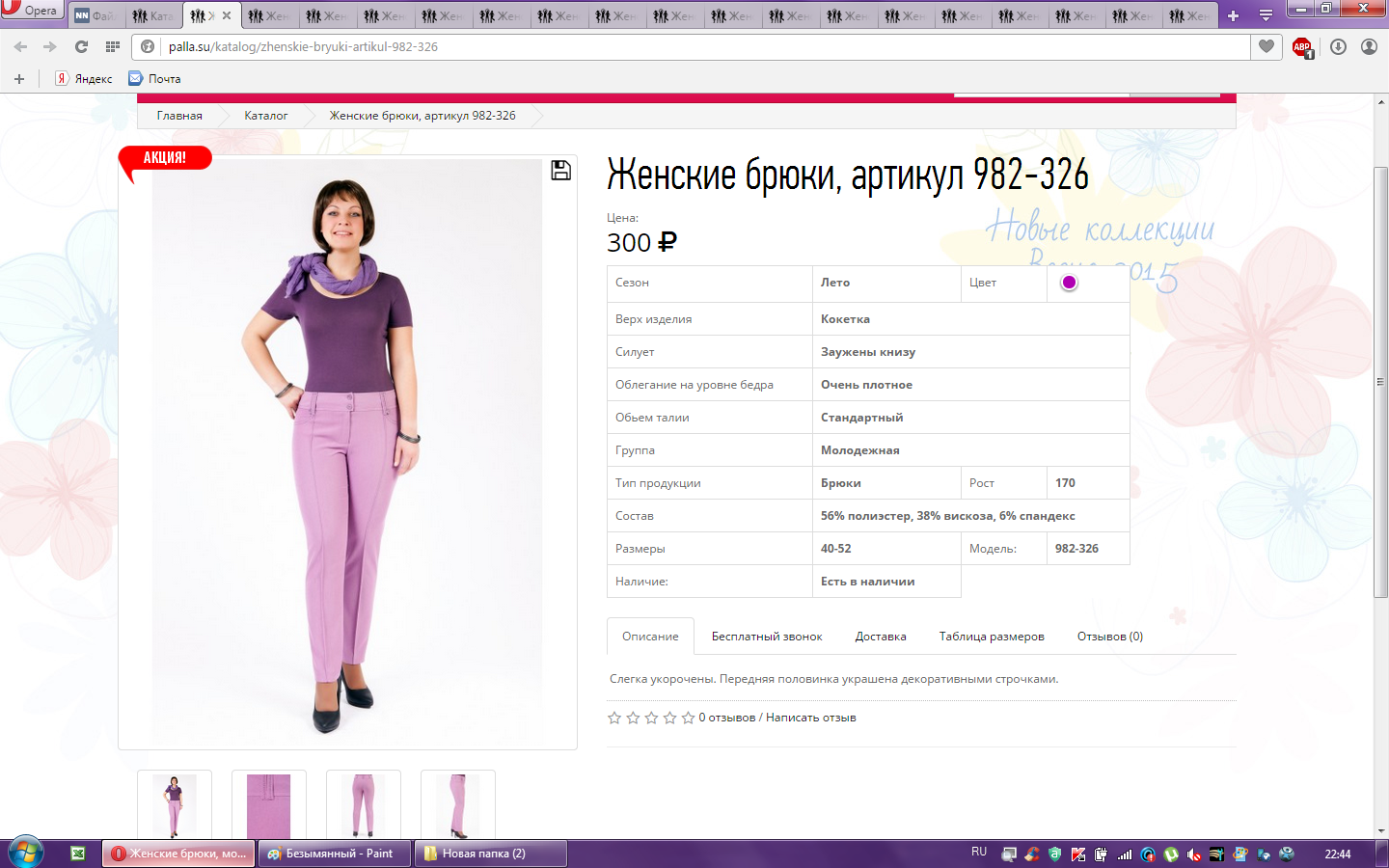Open the ABP adblock extension icon
This screenshot has width=1389, height=868.
click(x=1302, y=47)
